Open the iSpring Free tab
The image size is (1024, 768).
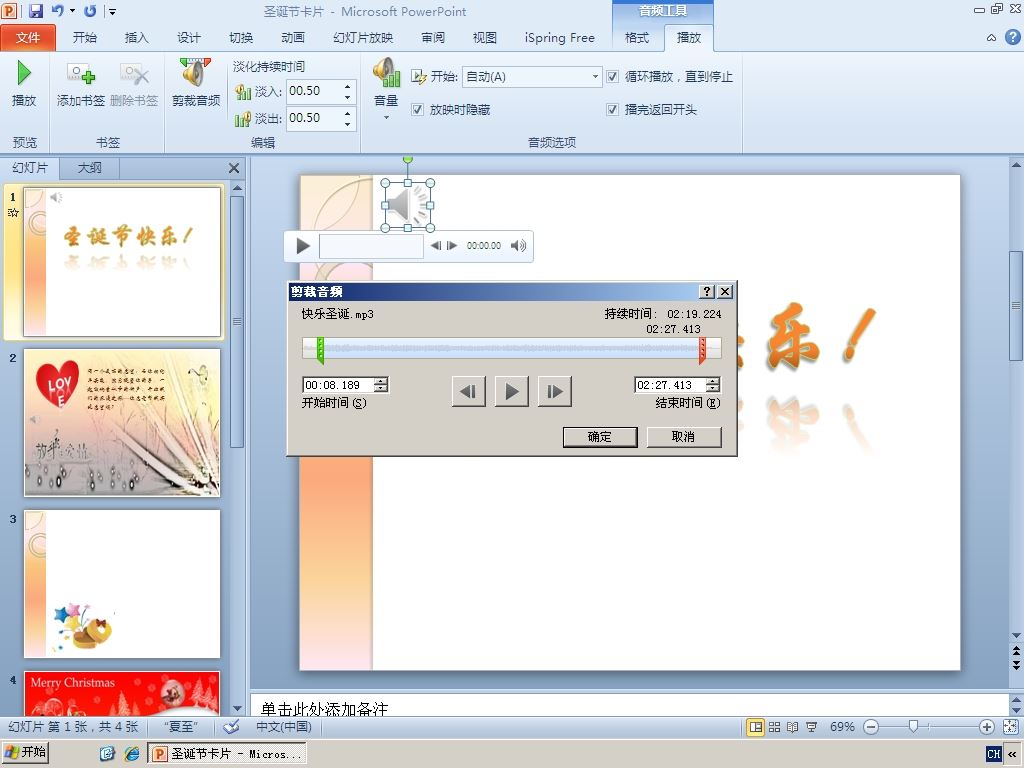(560, 37)
